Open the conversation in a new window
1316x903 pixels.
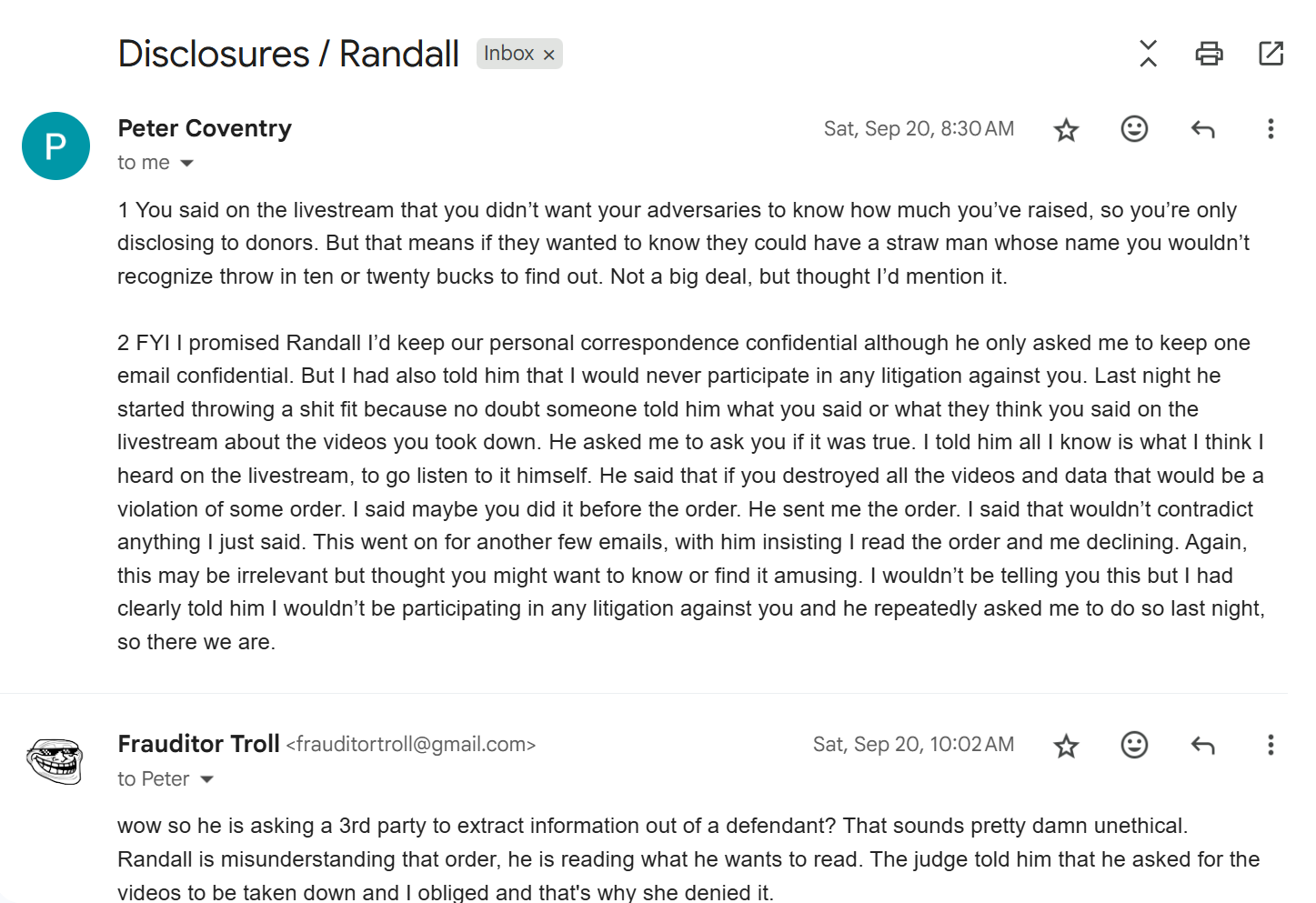(1271, 54)
